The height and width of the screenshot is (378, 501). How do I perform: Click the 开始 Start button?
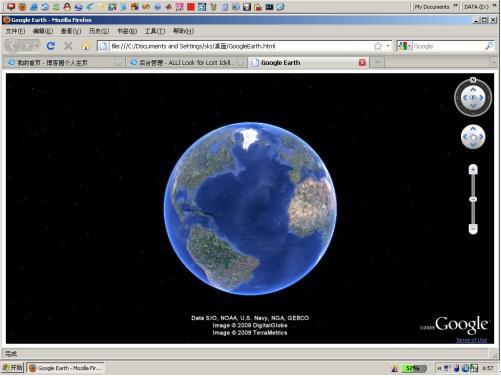tap(12, 368)
